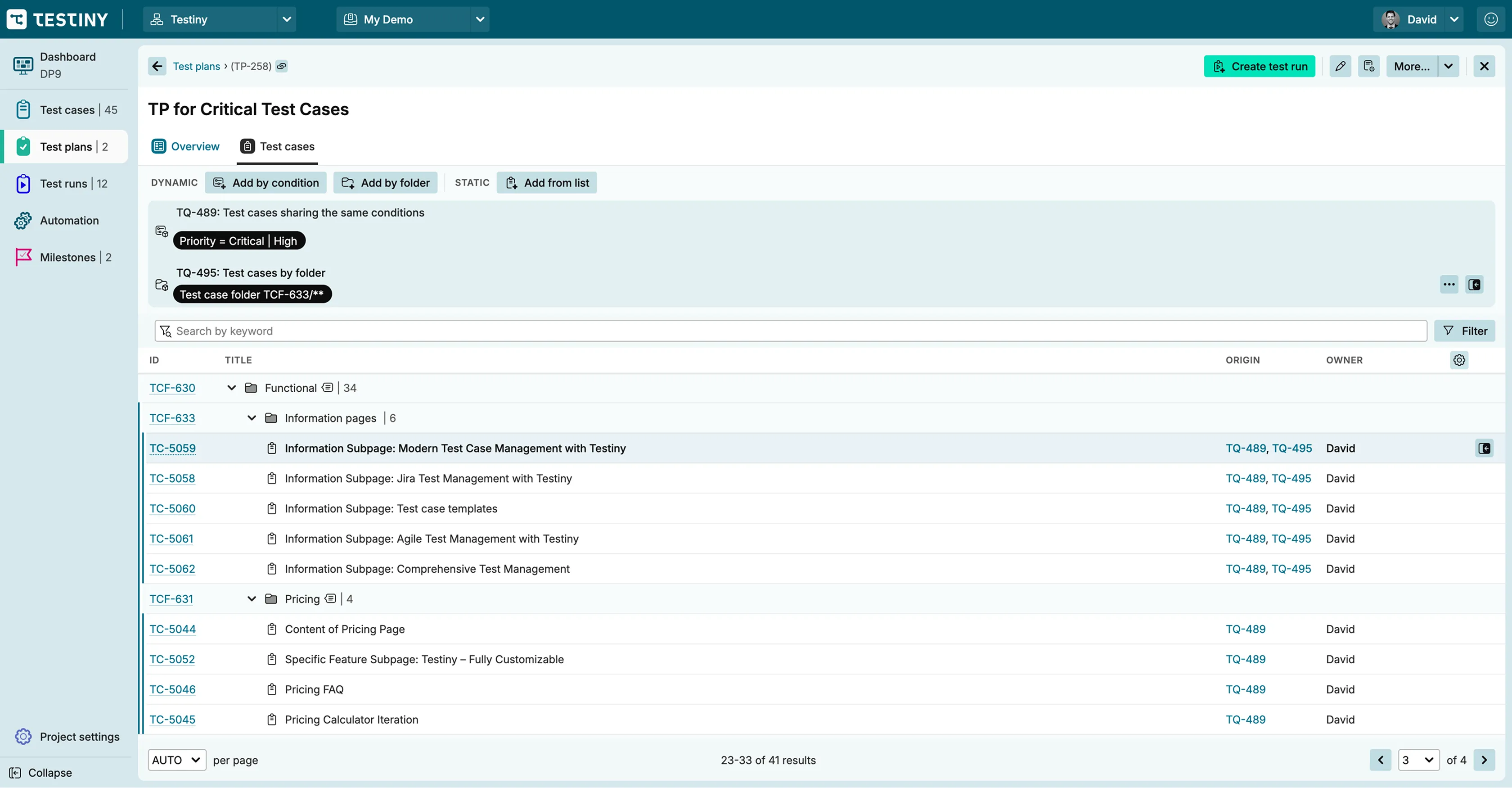The image size is (1512, 788).
Task: Expand the More options arrow
Action: click(1448, 66)
